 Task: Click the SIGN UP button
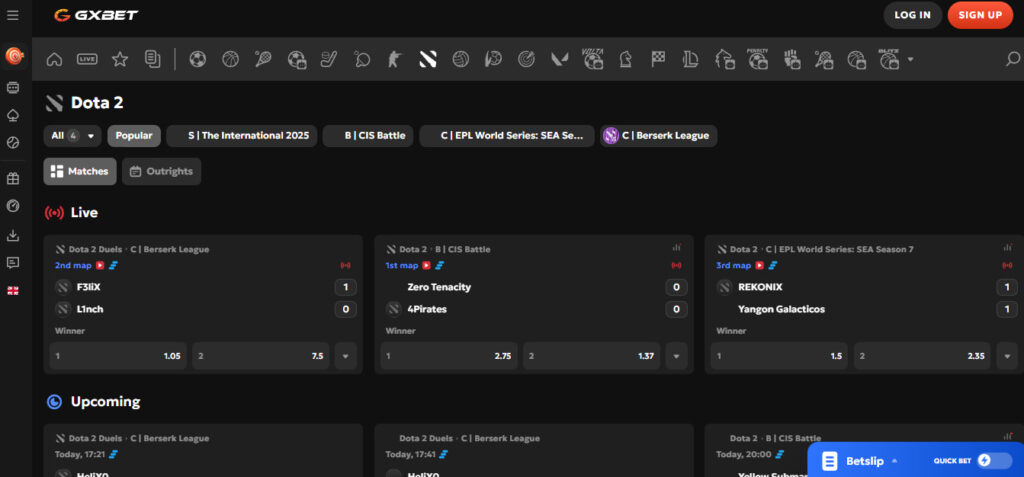tap(980, 15)
